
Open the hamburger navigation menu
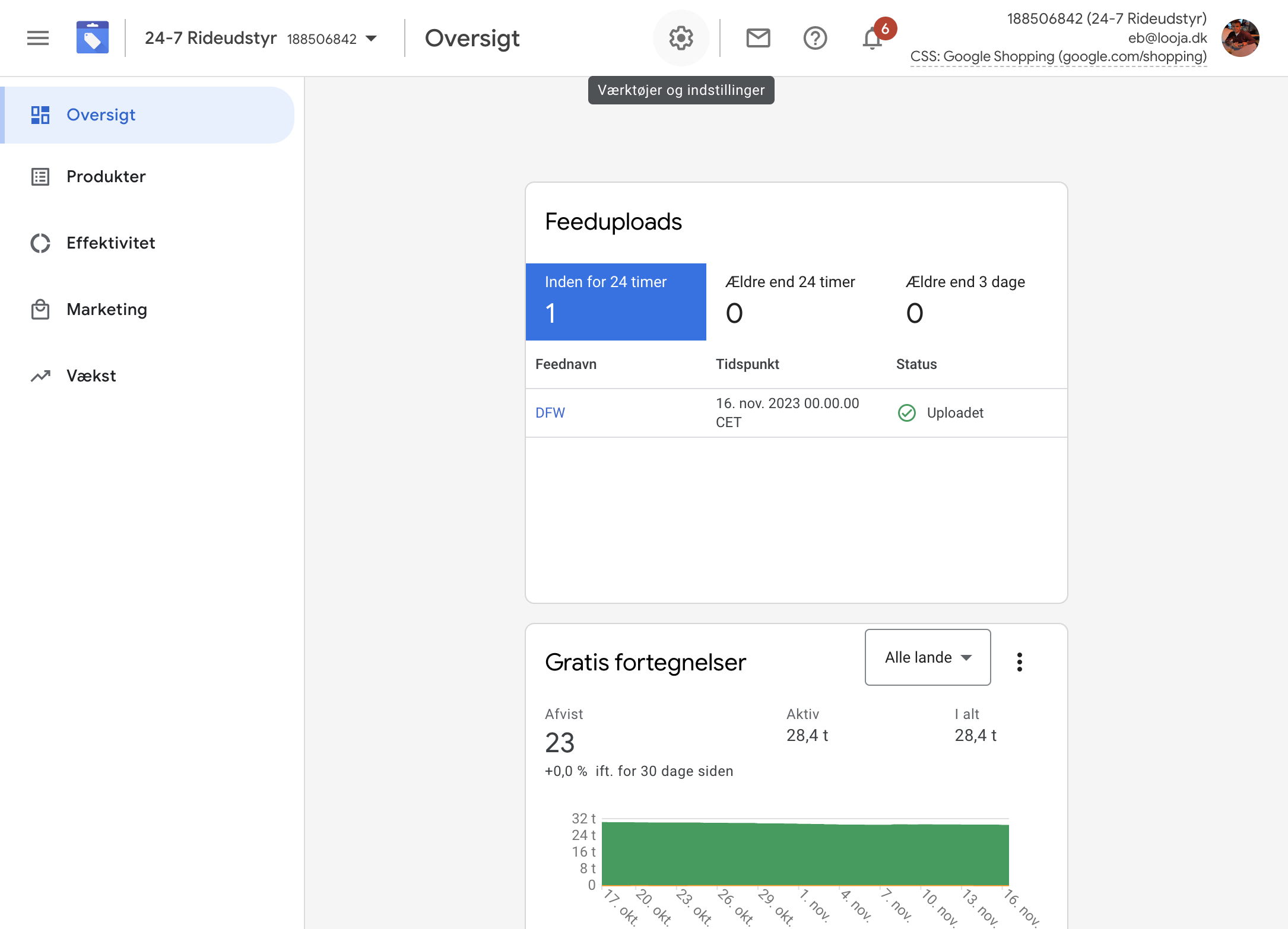click(x=38, y=39)
